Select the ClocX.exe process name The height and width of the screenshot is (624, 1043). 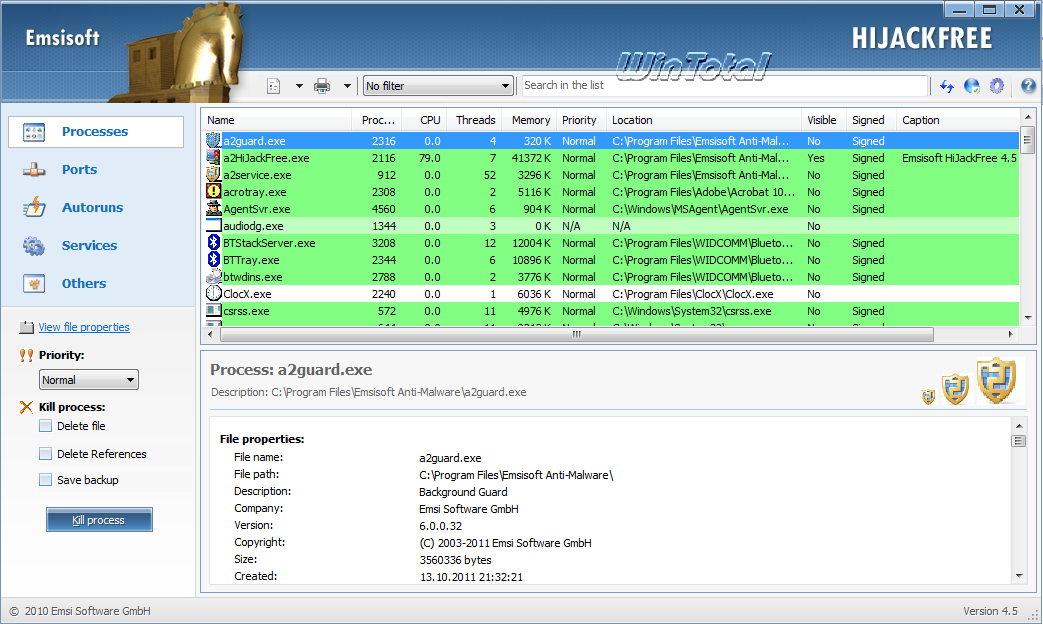pos(247,294)
